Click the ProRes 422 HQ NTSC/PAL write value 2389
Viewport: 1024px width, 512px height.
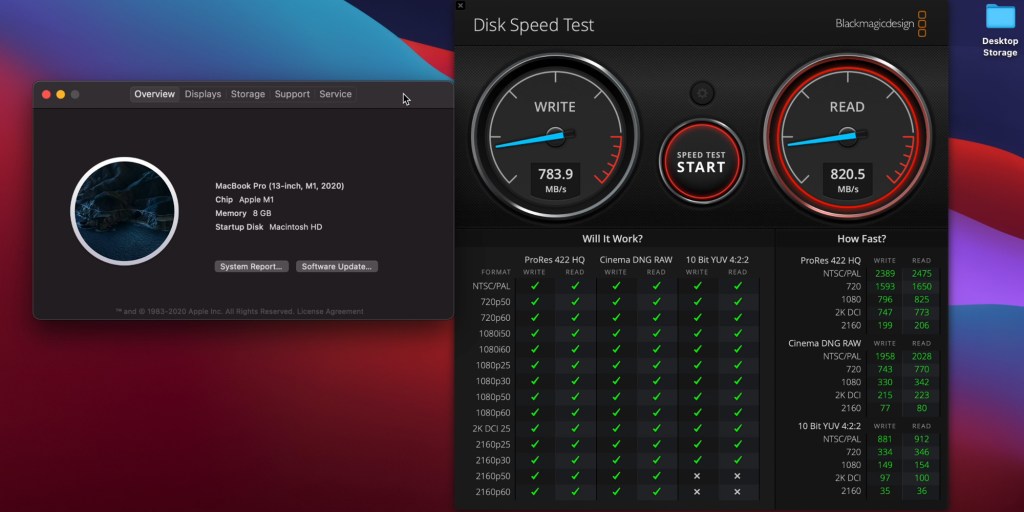point(885,274)
